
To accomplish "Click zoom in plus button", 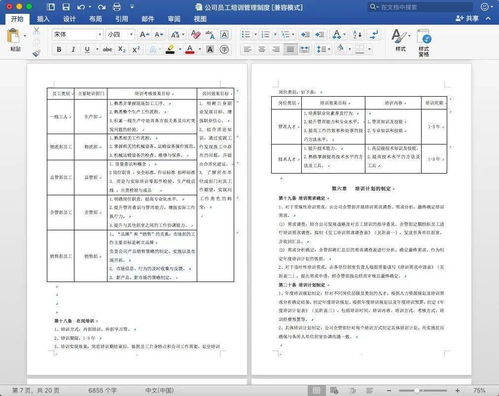I will click(458, 390).
